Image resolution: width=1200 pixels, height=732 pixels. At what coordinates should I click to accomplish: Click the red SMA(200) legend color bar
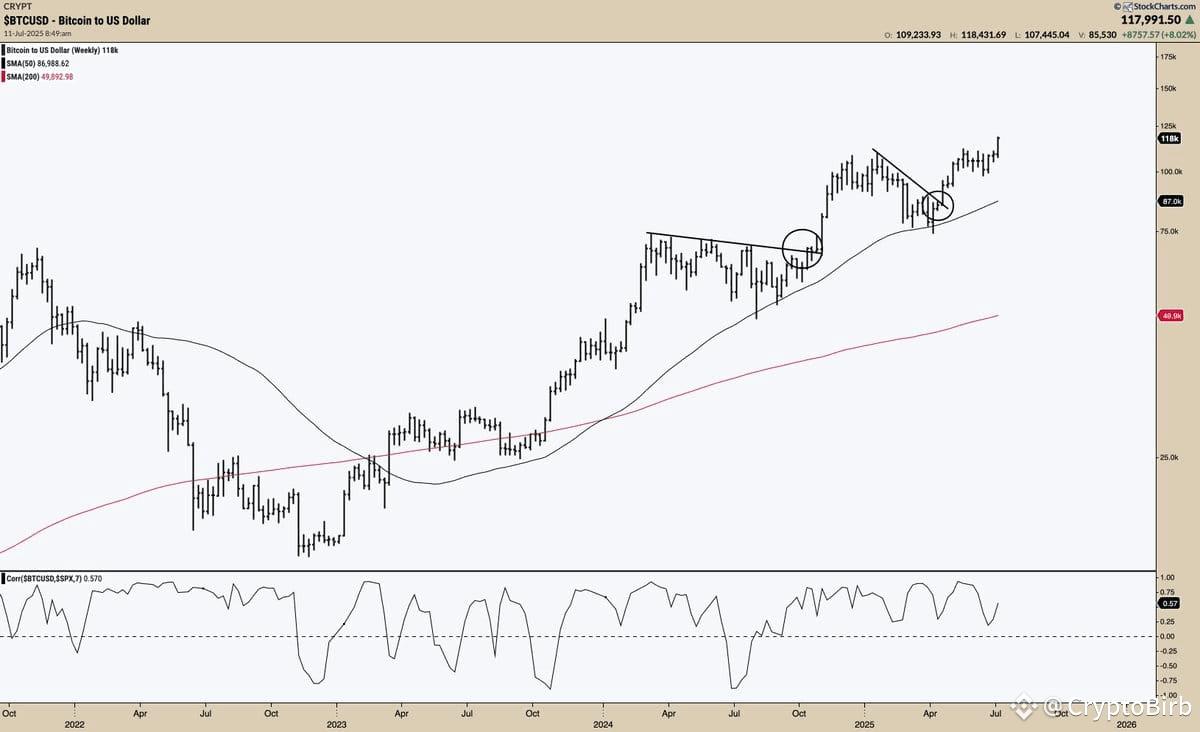pos(2,74)
